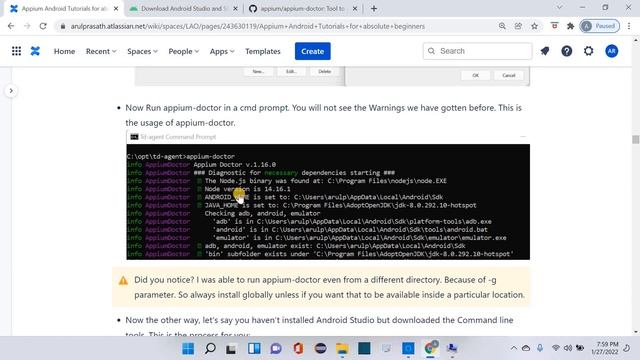This screenshot has width=640, height=360.
Task: Switch to the Chrome taskbar icon
Action: (x=430, y=348)
